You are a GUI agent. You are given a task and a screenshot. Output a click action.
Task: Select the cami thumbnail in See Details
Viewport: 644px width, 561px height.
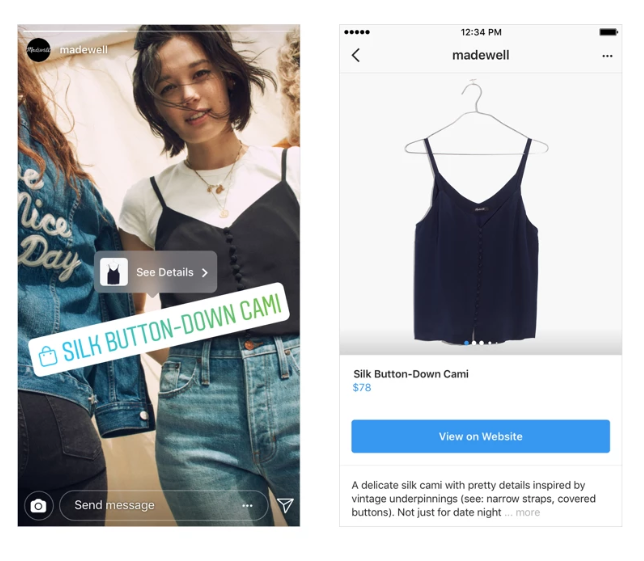point(114,272)
